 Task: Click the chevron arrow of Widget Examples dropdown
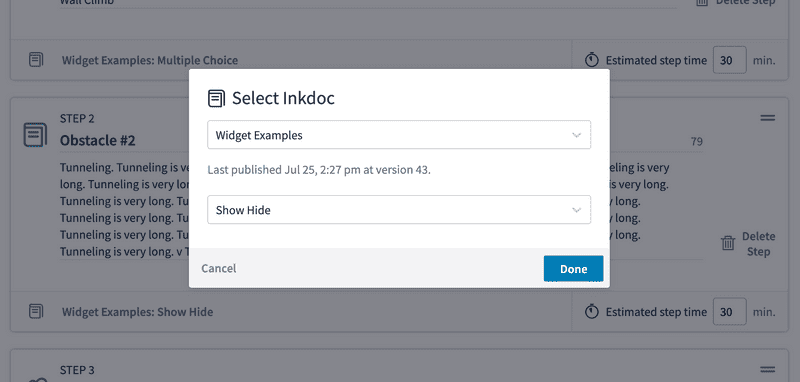click(x=577, y=136)
